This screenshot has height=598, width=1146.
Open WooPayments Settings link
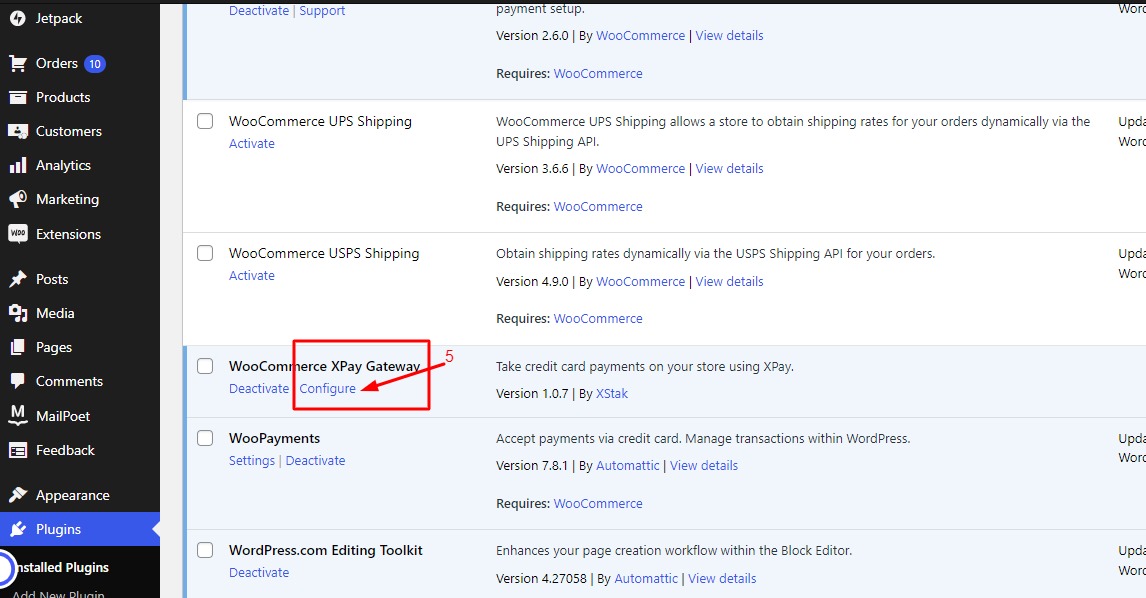(x=251, y=461)
